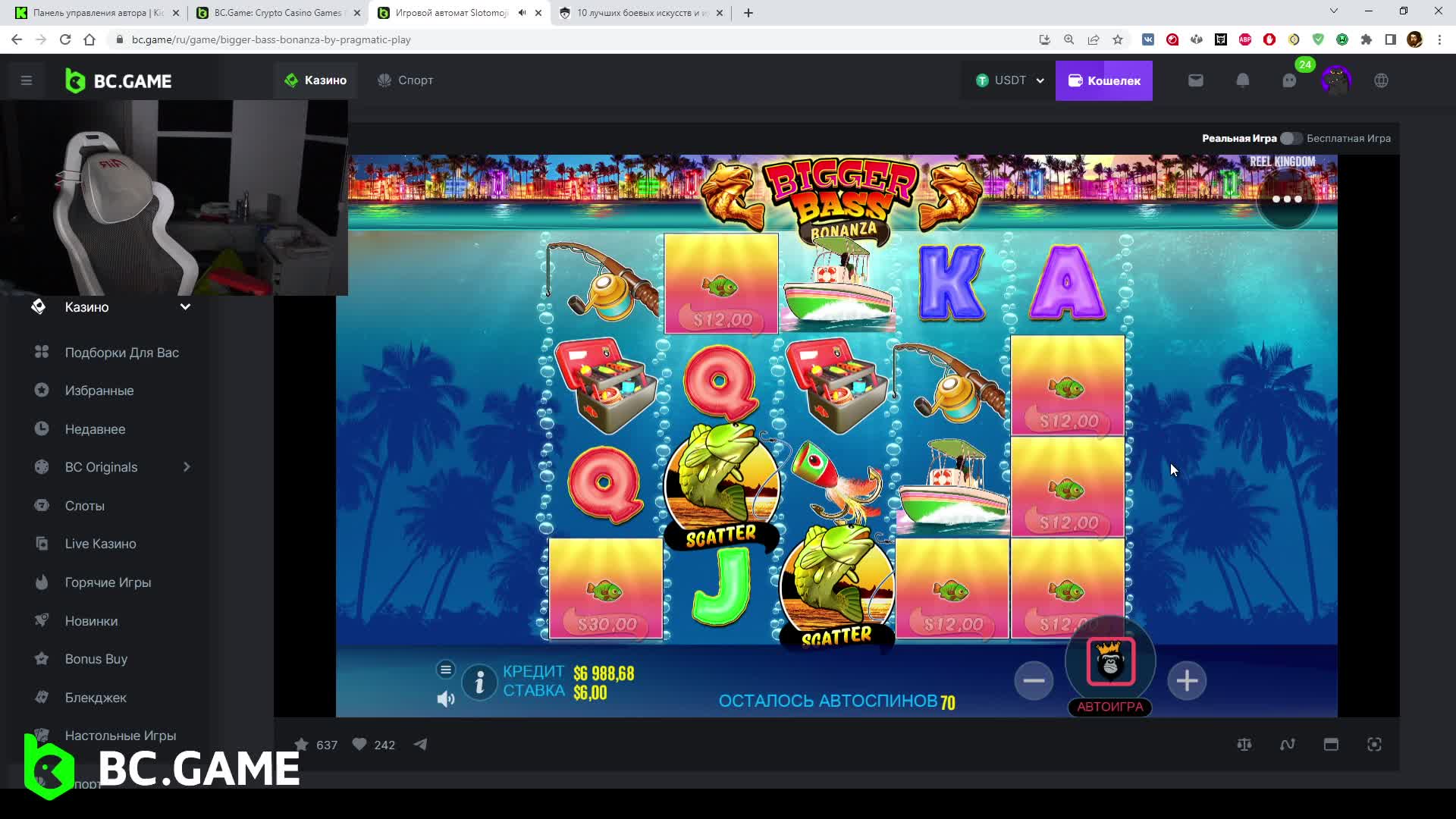Expand BC Originals submenu arrow

187,467
